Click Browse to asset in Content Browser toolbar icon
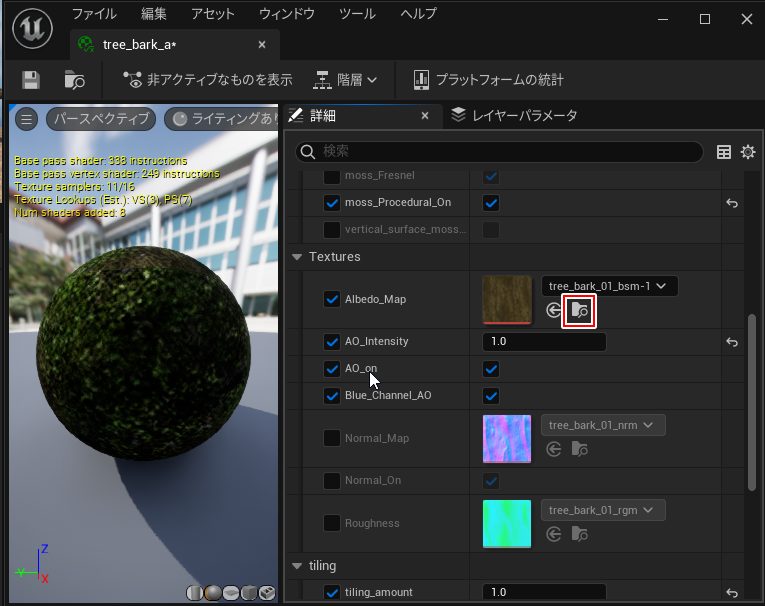 click(x=74, y=80)
